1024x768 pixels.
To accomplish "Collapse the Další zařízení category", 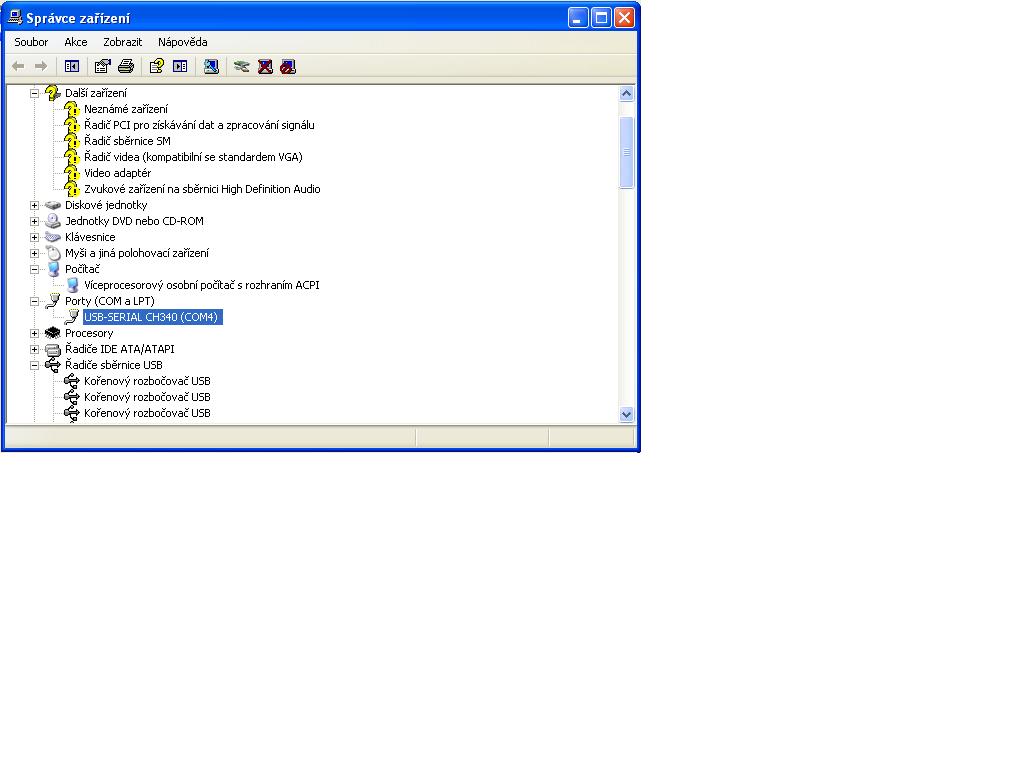I will point(35,93).
